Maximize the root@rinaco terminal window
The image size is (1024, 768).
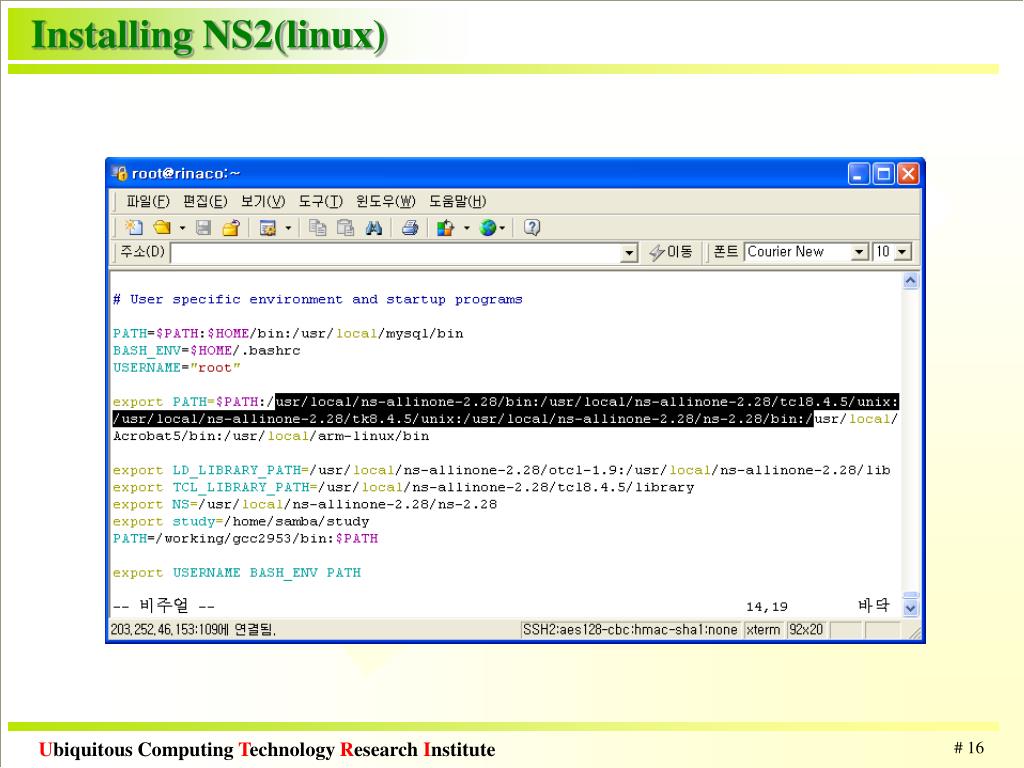point(883,174)
